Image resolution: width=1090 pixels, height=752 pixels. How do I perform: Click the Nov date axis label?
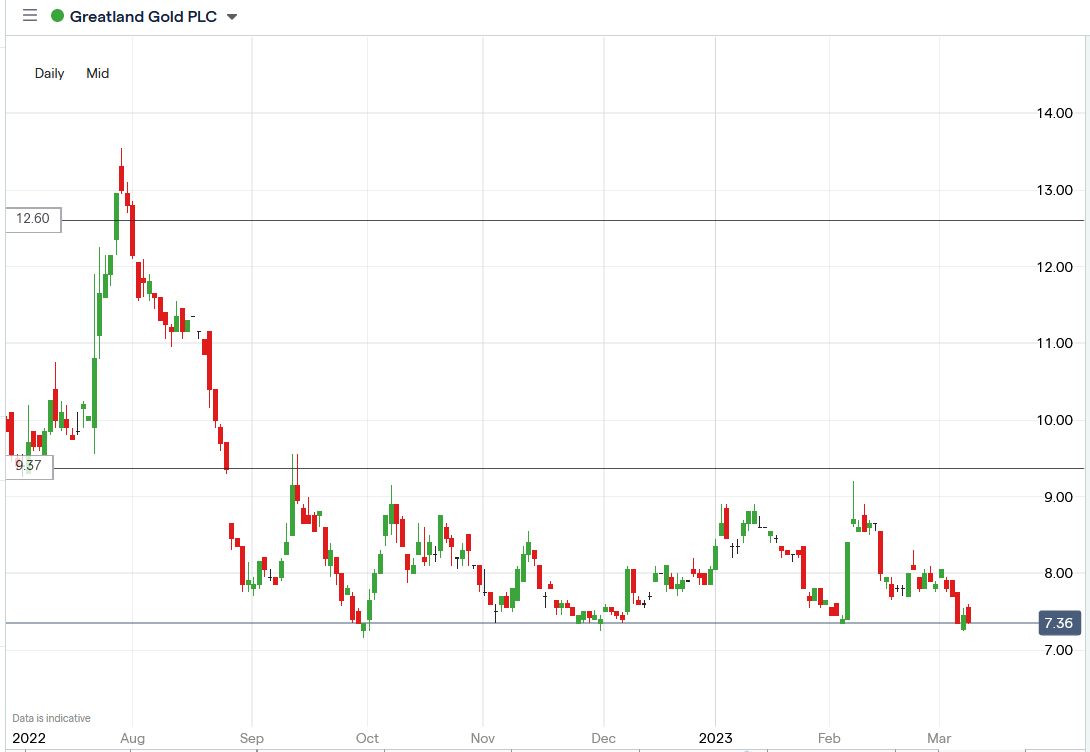click(482, 738)
